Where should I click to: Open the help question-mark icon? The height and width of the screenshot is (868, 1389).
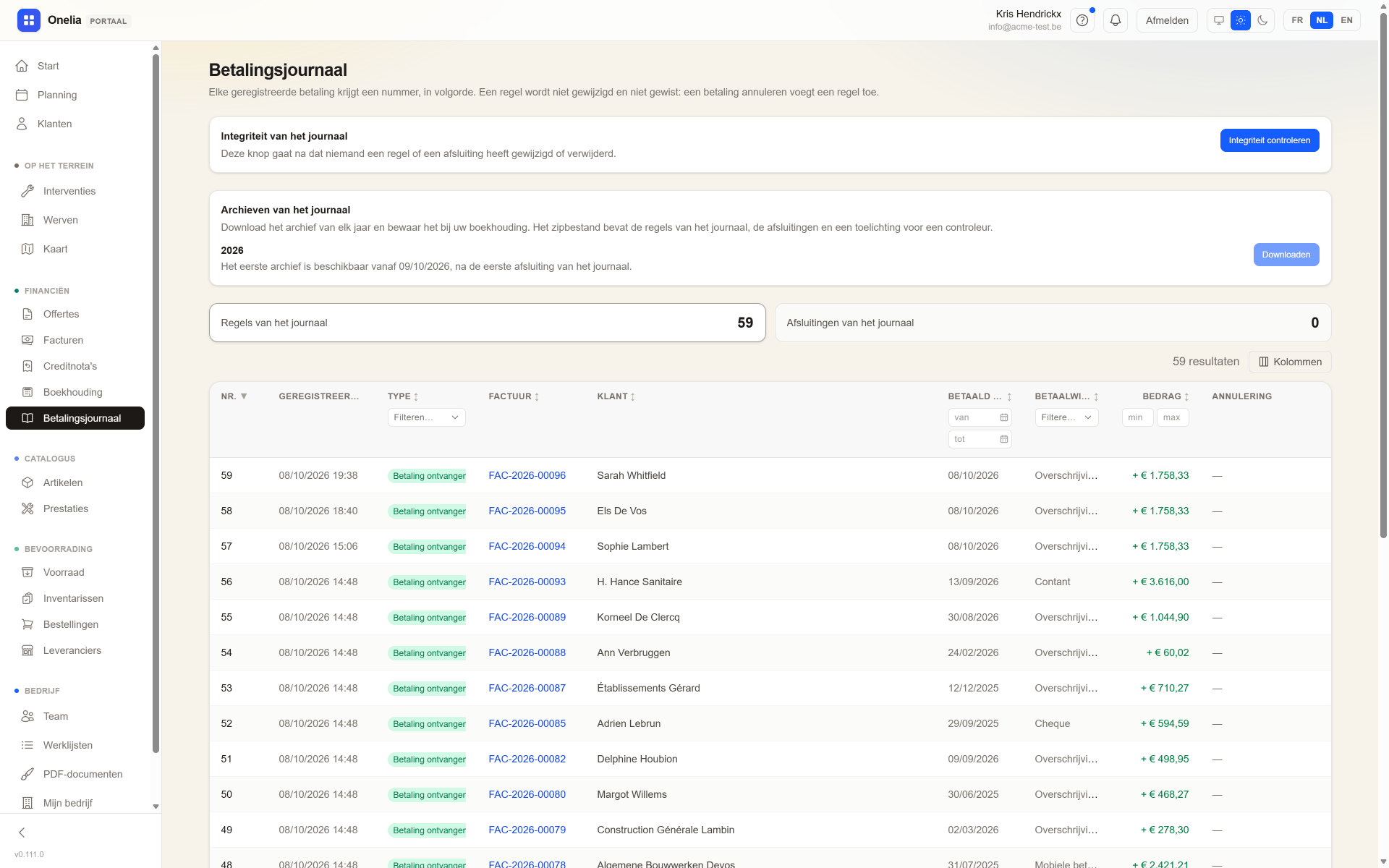pyautogui.click(x=1082, y=20)
